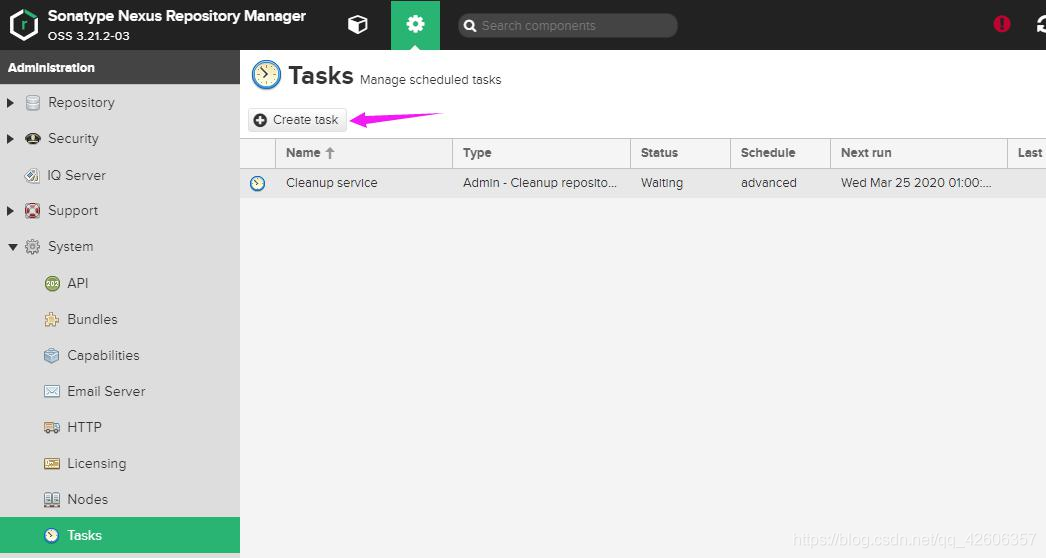Click the Last column header
The height and width of the screenshot is (558, 1046).
click(x=1027, y=153)
